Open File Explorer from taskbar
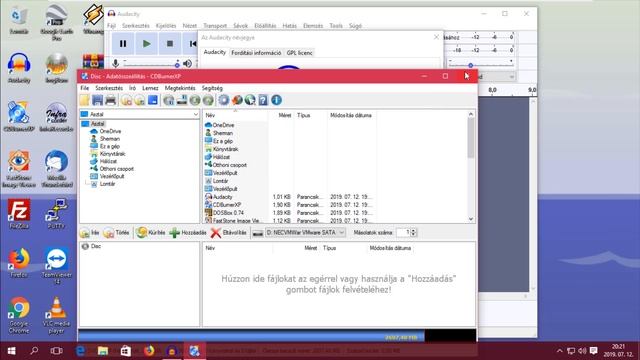This screenshot has width=640, height=360. coord(103,351)
